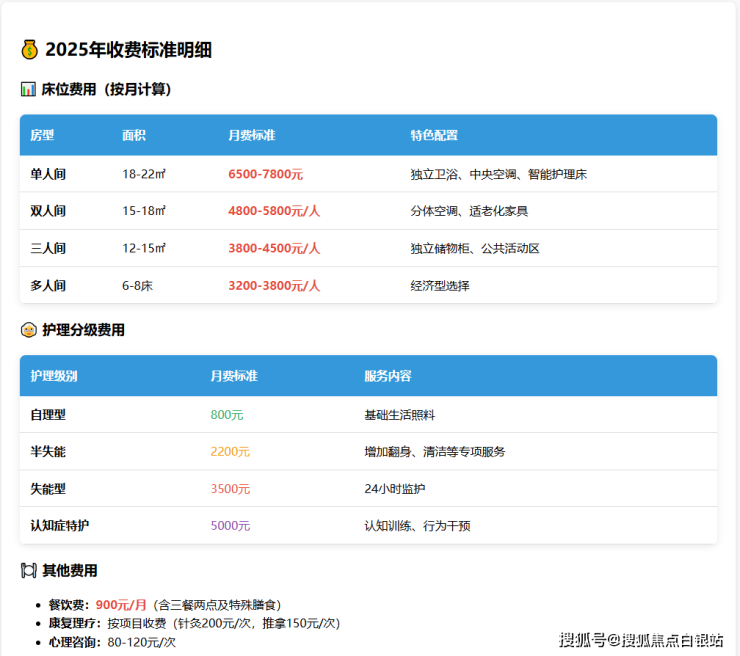Click the elderly face icon beside 护理分级费用
The height and width of the screenshot is (656, 740).
[x=28, y=330]
